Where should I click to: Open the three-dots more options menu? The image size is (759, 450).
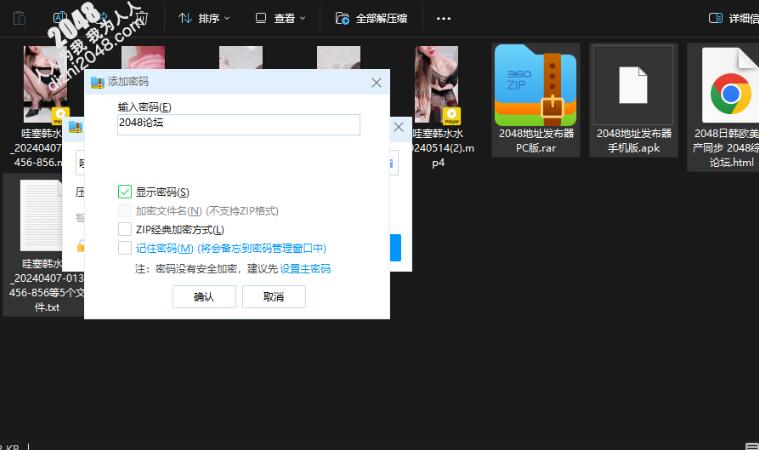[x=444, y=18]
